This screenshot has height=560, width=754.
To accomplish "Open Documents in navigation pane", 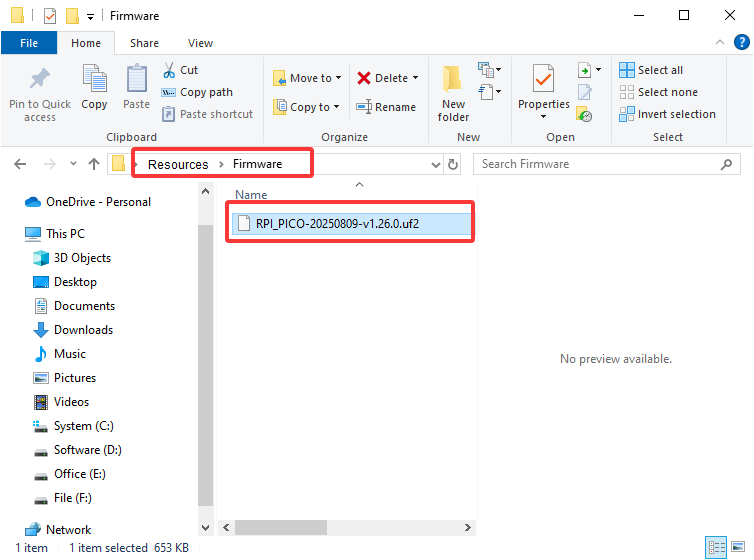I will pos(75,306).
